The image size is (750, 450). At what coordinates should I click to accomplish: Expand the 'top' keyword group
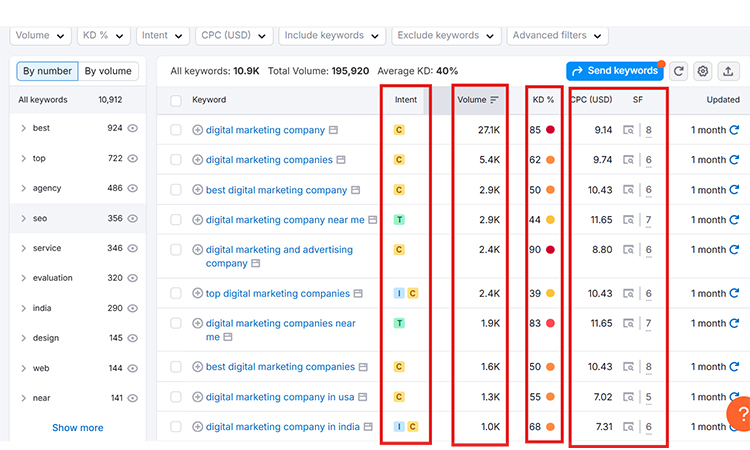[x=23, y=158]
